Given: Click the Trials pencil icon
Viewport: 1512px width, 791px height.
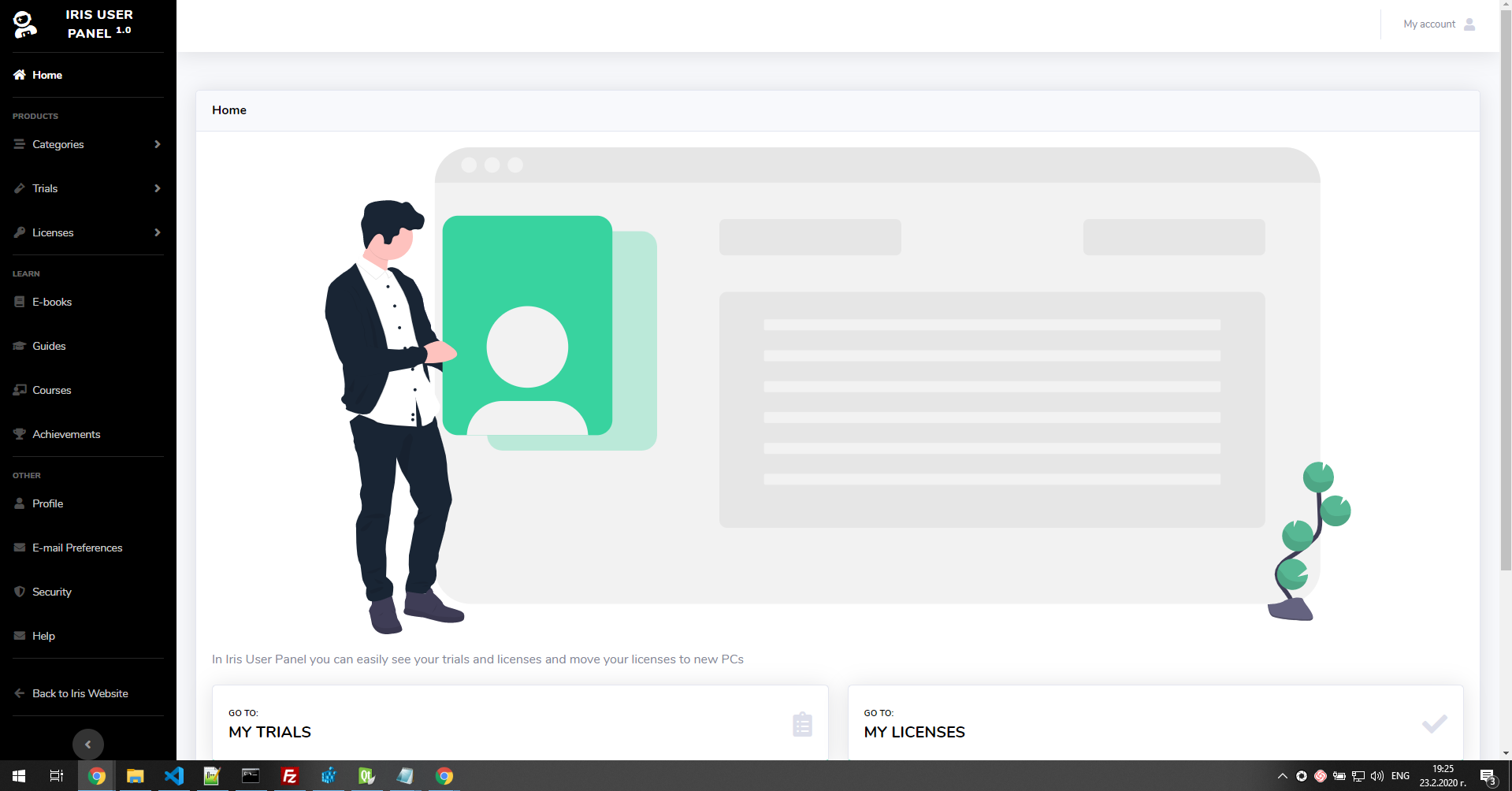Looking at the screenshot, I should click(20, 188).
